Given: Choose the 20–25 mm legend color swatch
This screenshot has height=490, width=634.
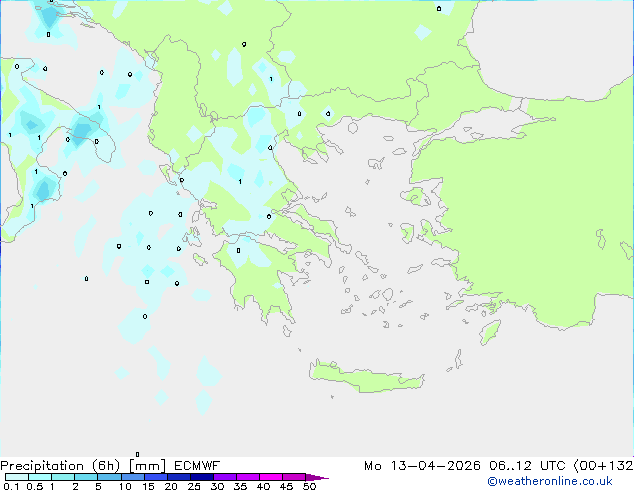Looking at the screenshot, I should [x=178, y=477].
